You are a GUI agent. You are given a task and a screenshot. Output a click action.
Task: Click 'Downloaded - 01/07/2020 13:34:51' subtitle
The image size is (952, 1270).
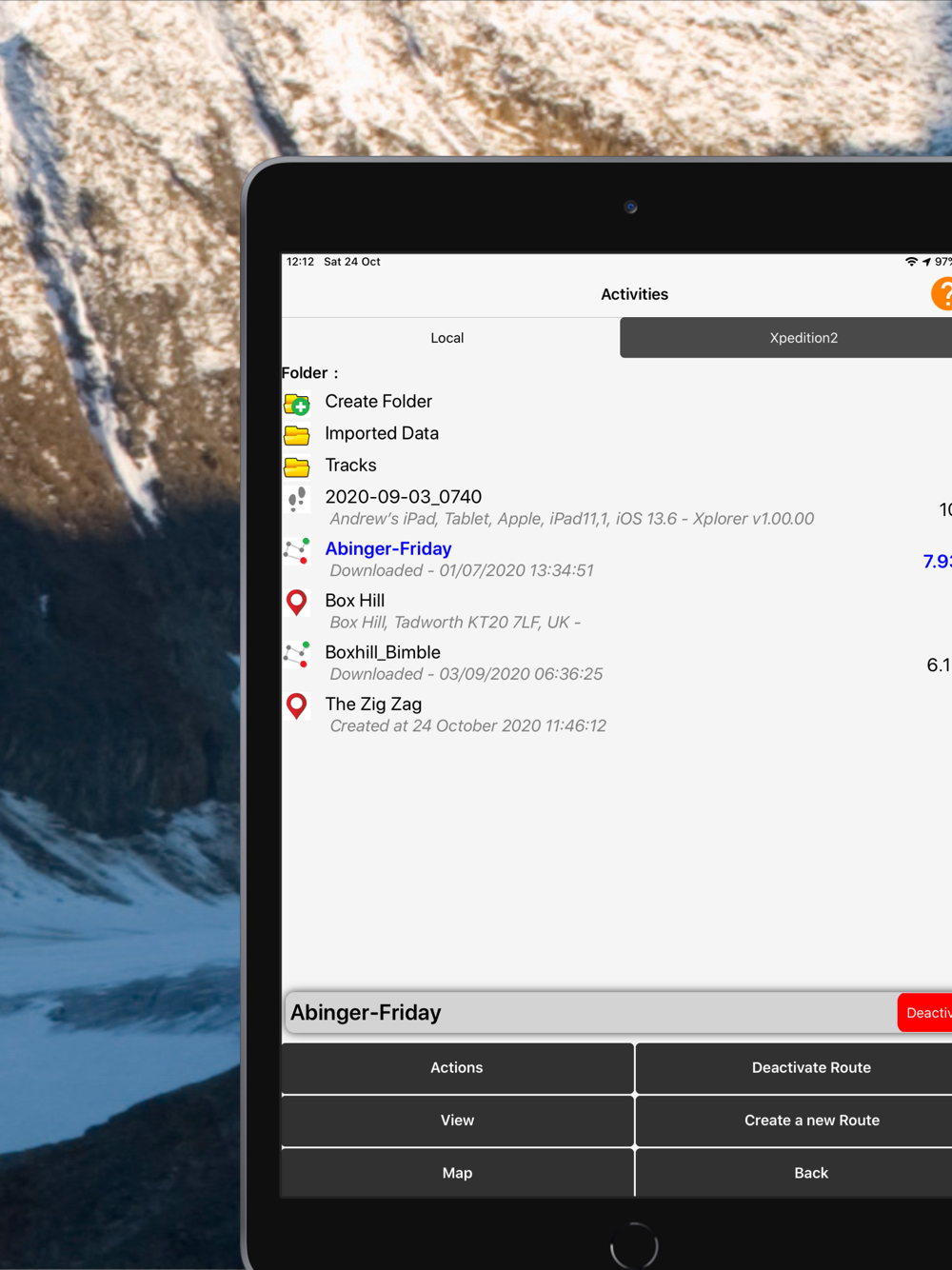[x=462, y=570]
